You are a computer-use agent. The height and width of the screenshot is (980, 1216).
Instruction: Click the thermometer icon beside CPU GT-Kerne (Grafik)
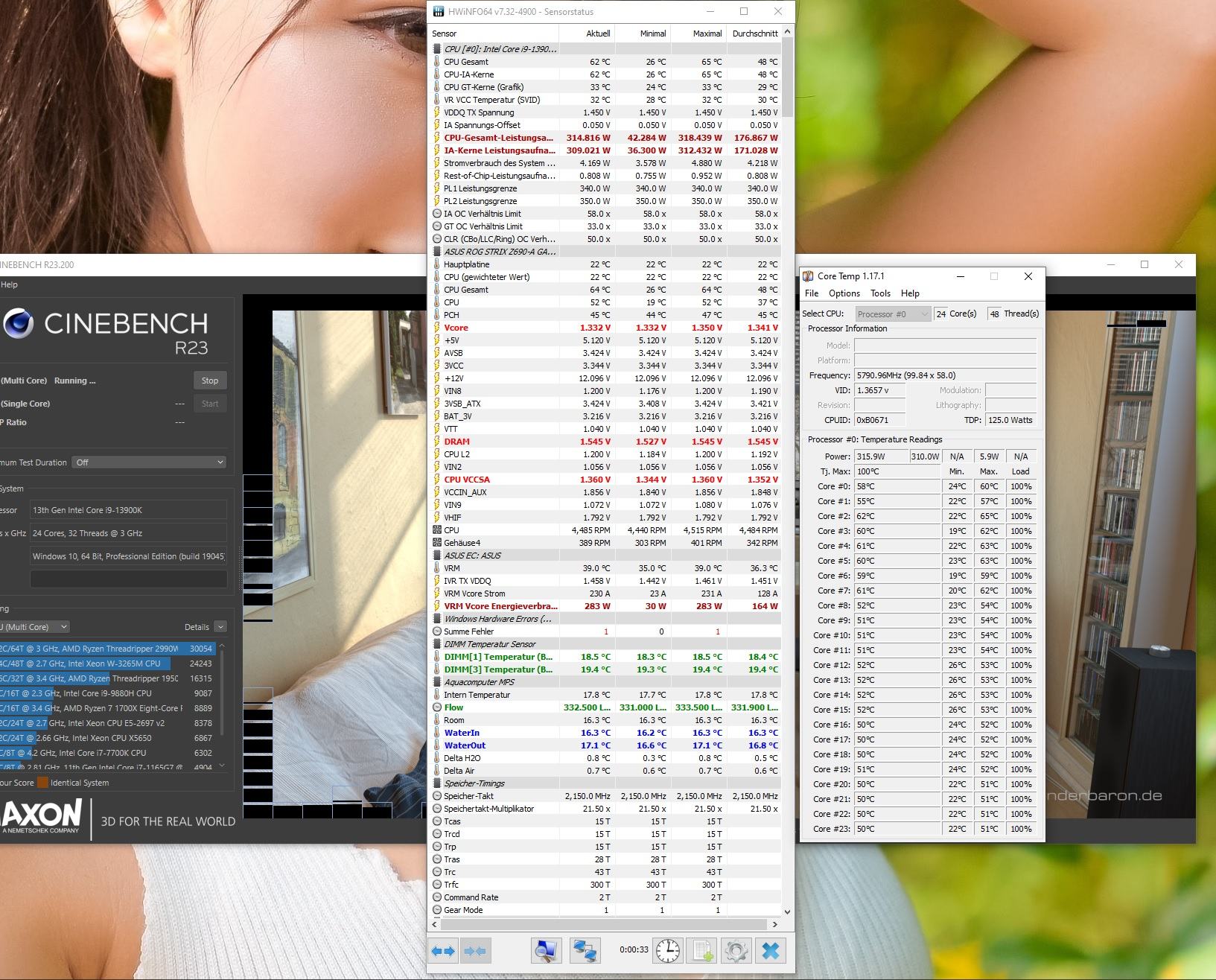tap(437, 87)
